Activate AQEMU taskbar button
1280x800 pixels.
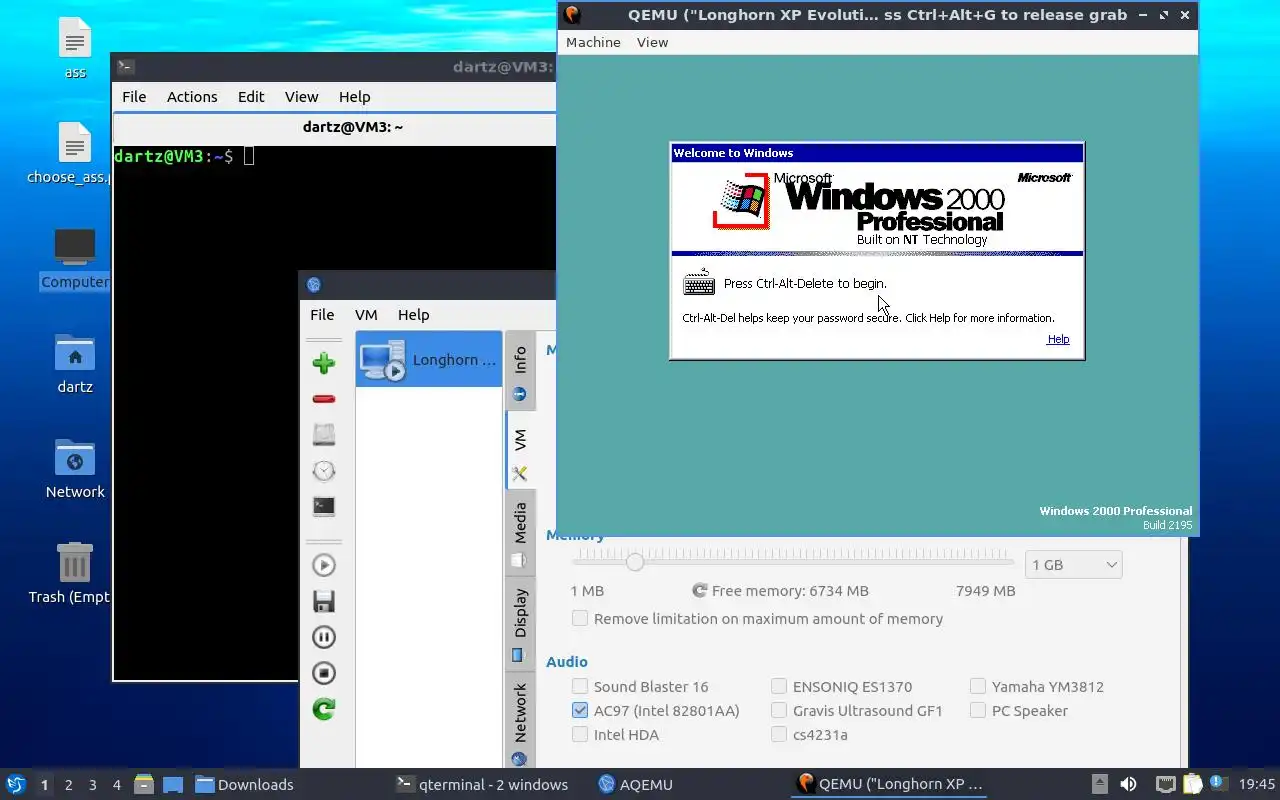point(636,784)
